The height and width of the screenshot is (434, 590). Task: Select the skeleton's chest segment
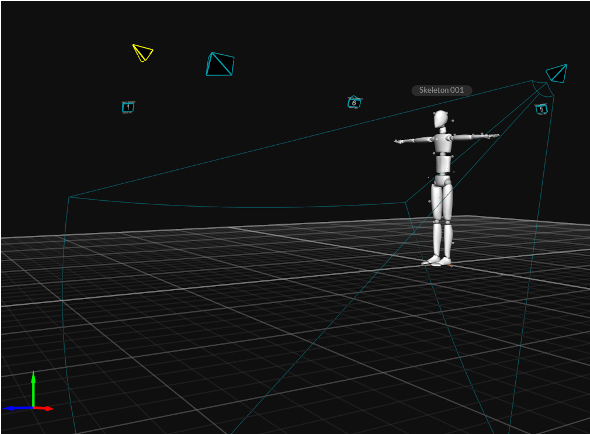pyautogui.click(x=443, y=142)
